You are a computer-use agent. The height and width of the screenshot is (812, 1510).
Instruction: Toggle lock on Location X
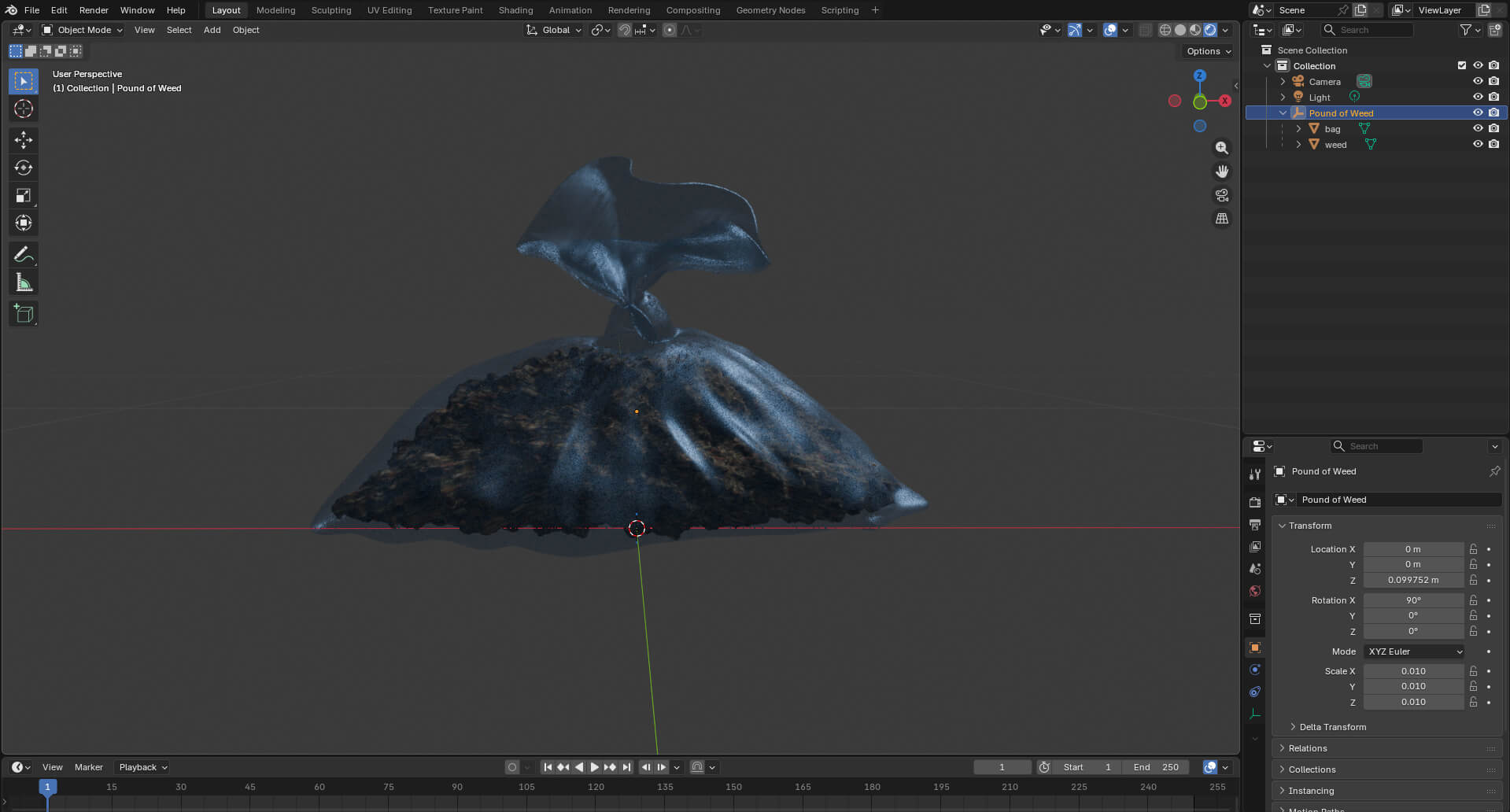pos(1474,549)
